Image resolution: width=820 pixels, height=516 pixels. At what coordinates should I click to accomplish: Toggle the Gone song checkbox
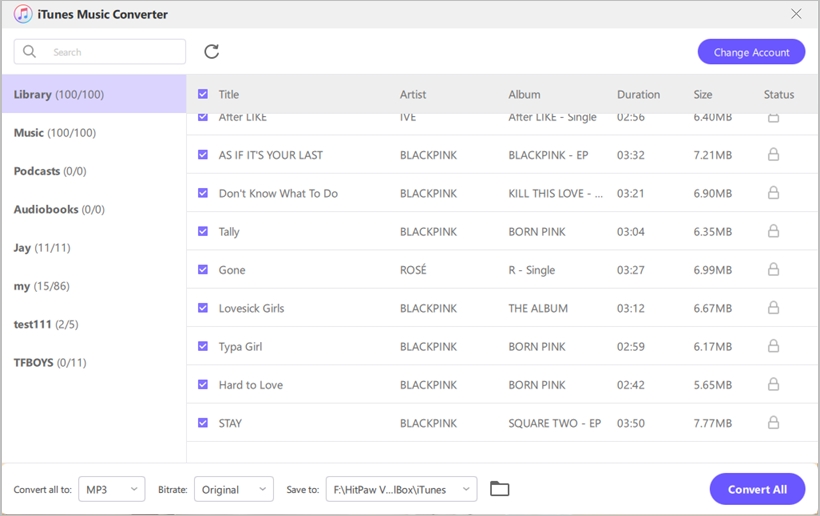[x=203, y=269]
